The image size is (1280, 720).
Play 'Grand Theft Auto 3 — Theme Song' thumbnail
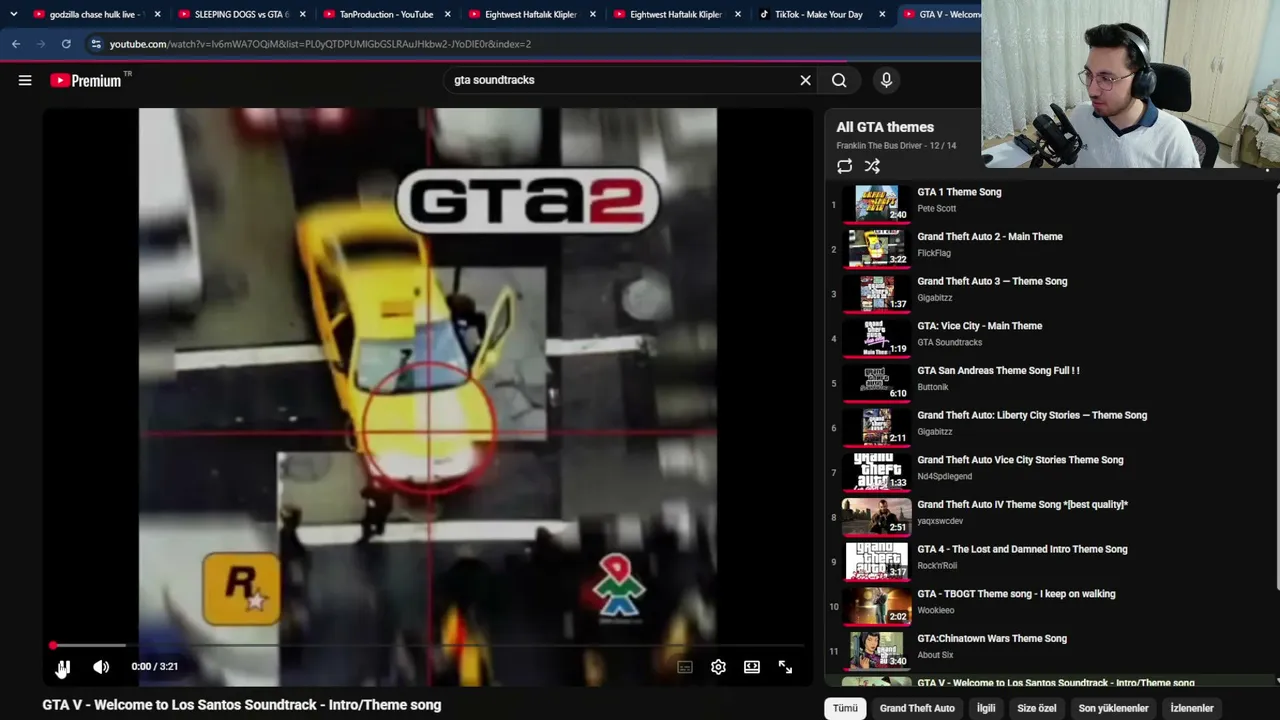877,293
